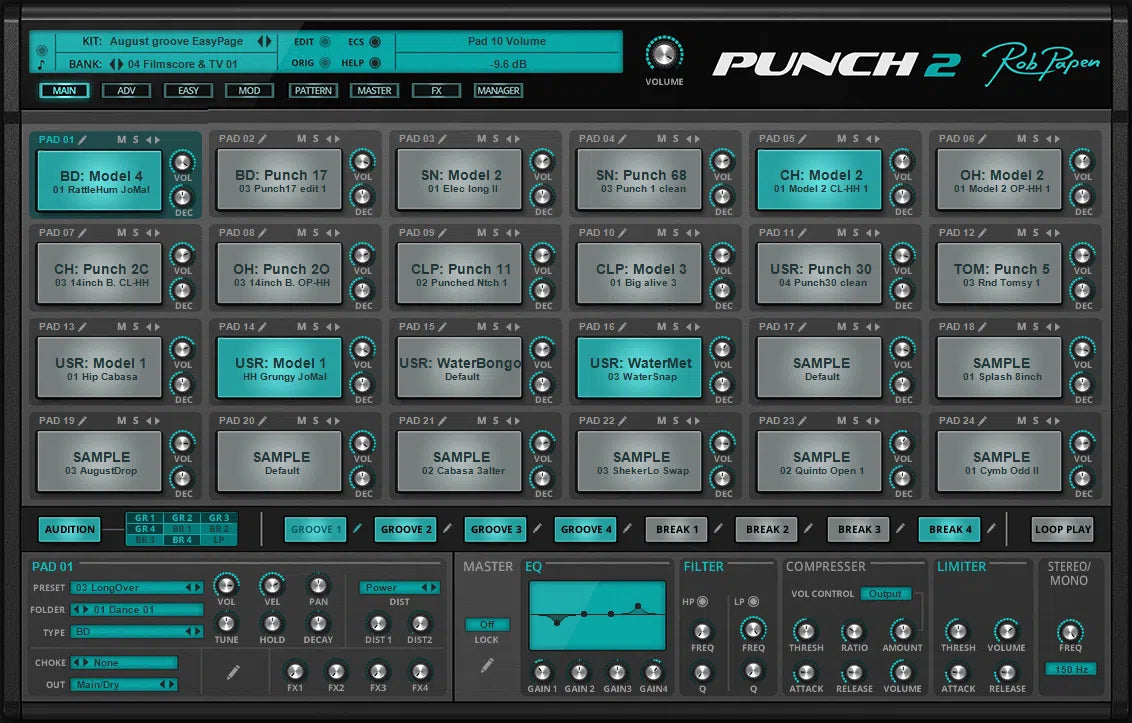1132x723 pixels.
Task: Switch to the PATTERN tab
Action: pyautogui.click(x=313, y=90)
